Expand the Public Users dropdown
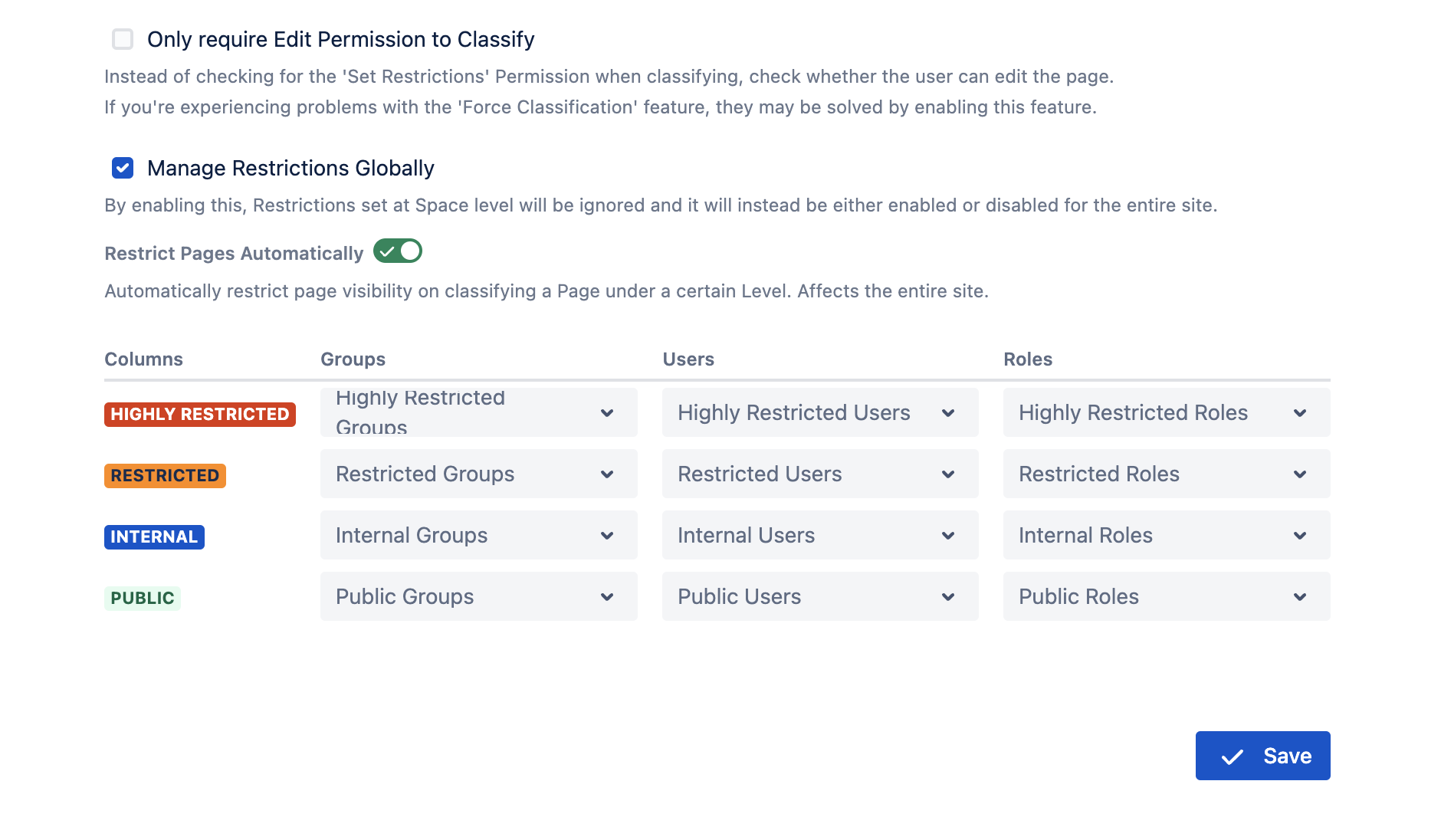Viewport: 1441px width, 840px height. pos(820,596)
